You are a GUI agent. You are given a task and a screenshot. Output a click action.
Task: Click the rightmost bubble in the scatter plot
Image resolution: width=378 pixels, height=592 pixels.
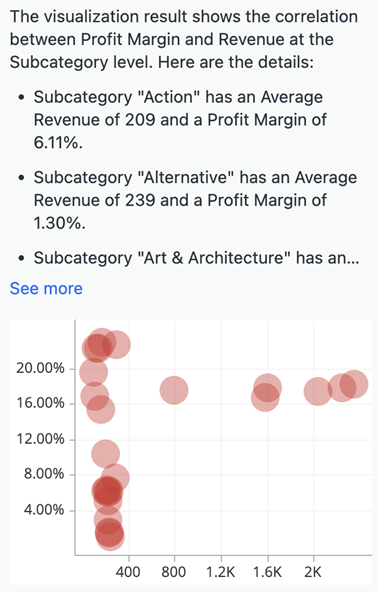tap(354, 384)
